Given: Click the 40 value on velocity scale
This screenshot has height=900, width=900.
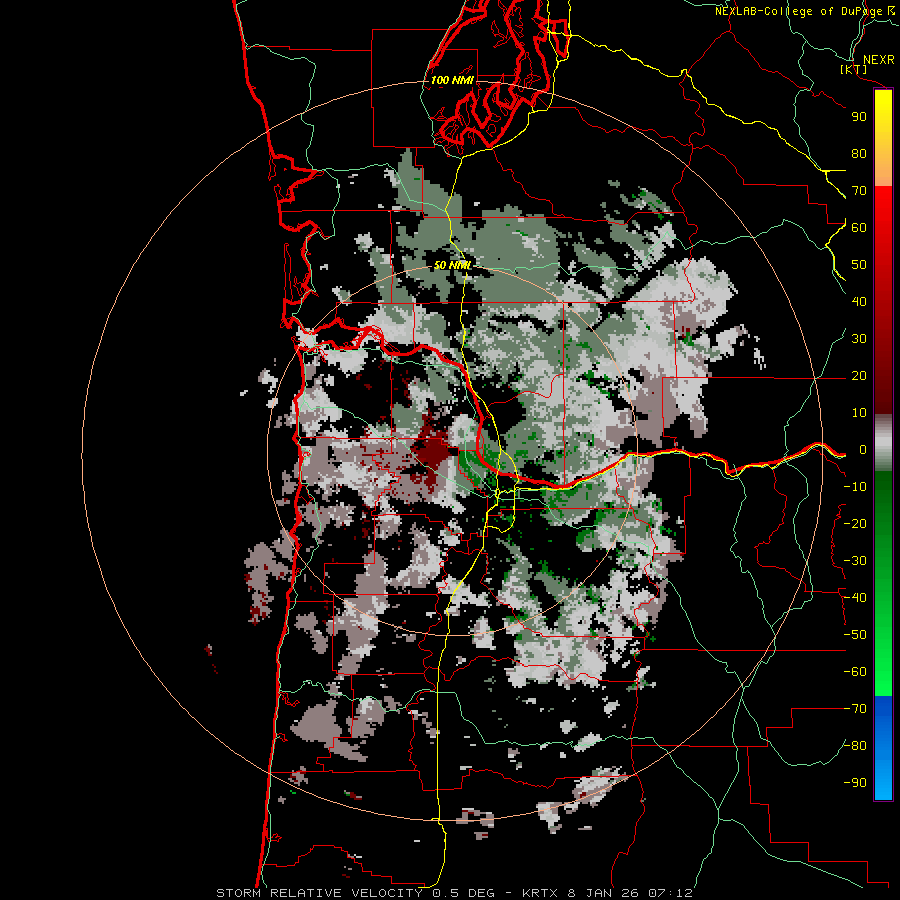Looking at the screenshot, I should pos(859,302).
